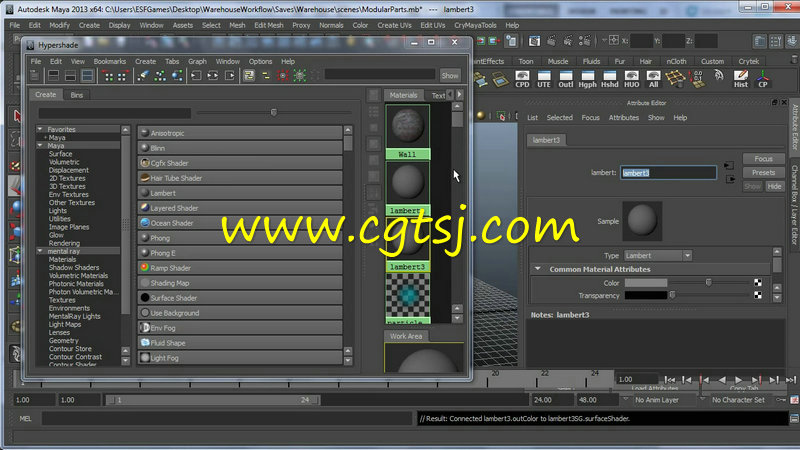Open the Create UVs menu
The image size is (800, 450).
394,25
